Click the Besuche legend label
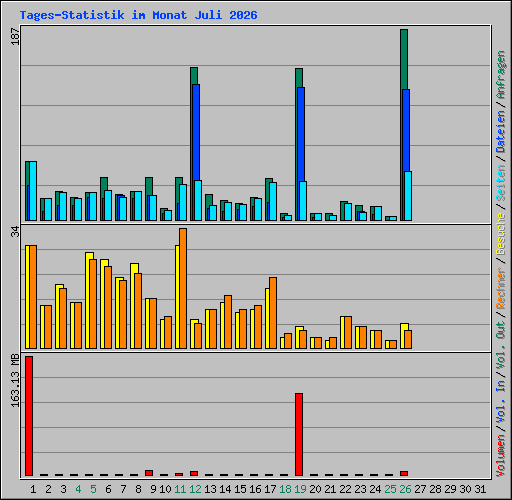 [501, 234]
